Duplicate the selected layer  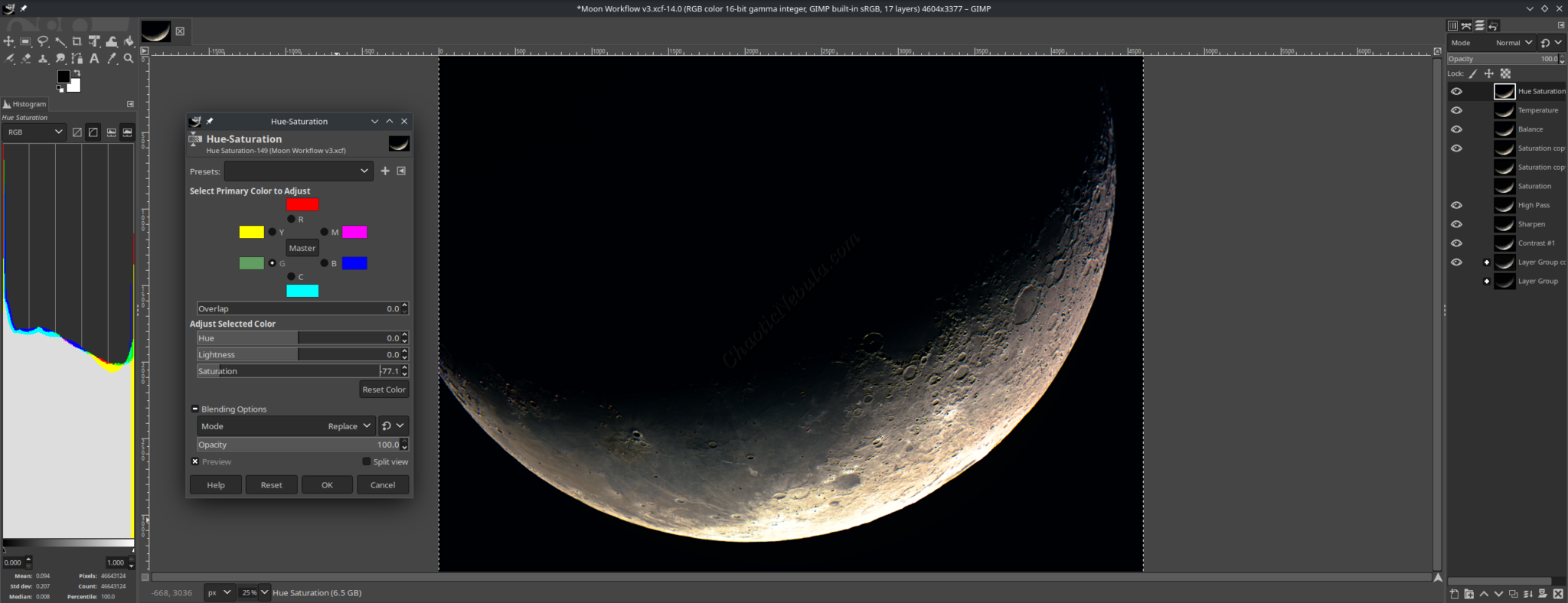pyautogui.click(x=1513, y=594)
